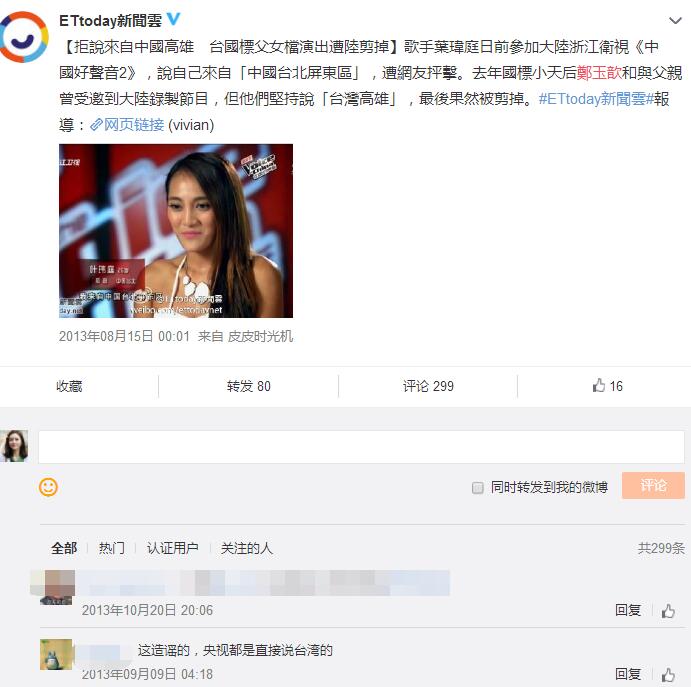Open the #ETtoday新聞雲# hashtag
691x687 pixels.
click(596, 99)
